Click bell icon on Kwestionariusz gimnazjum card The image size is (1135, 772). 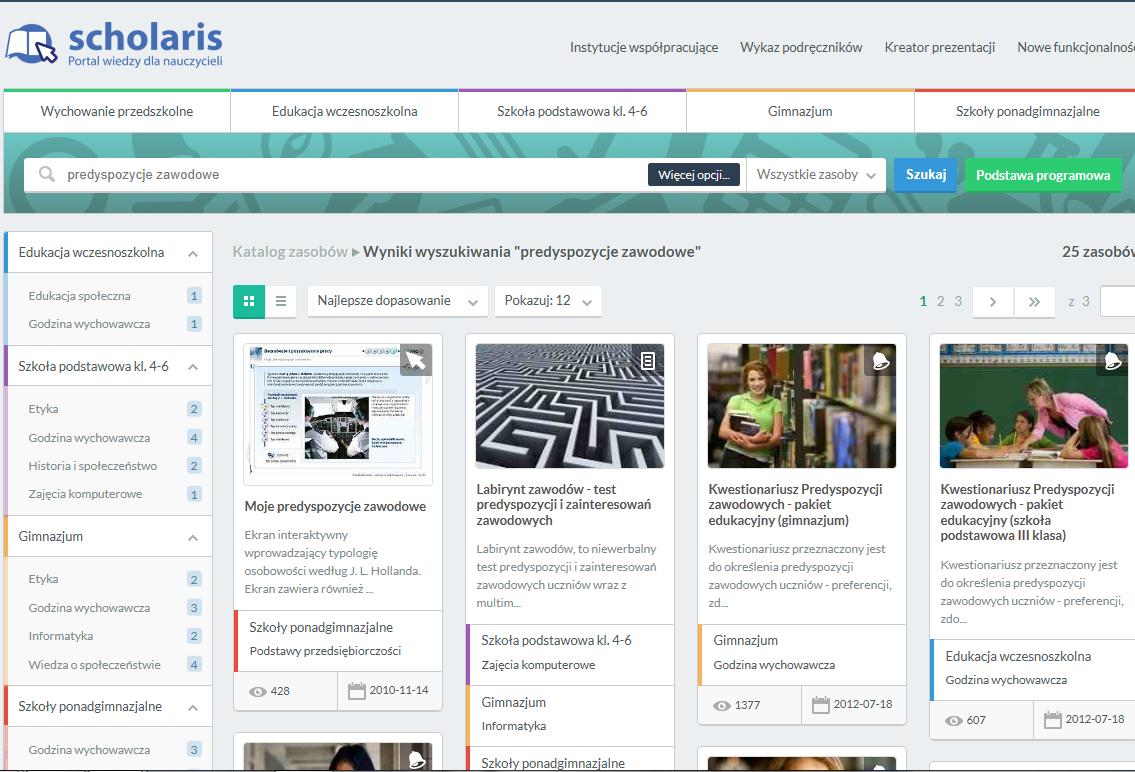(x=880, y=360)
